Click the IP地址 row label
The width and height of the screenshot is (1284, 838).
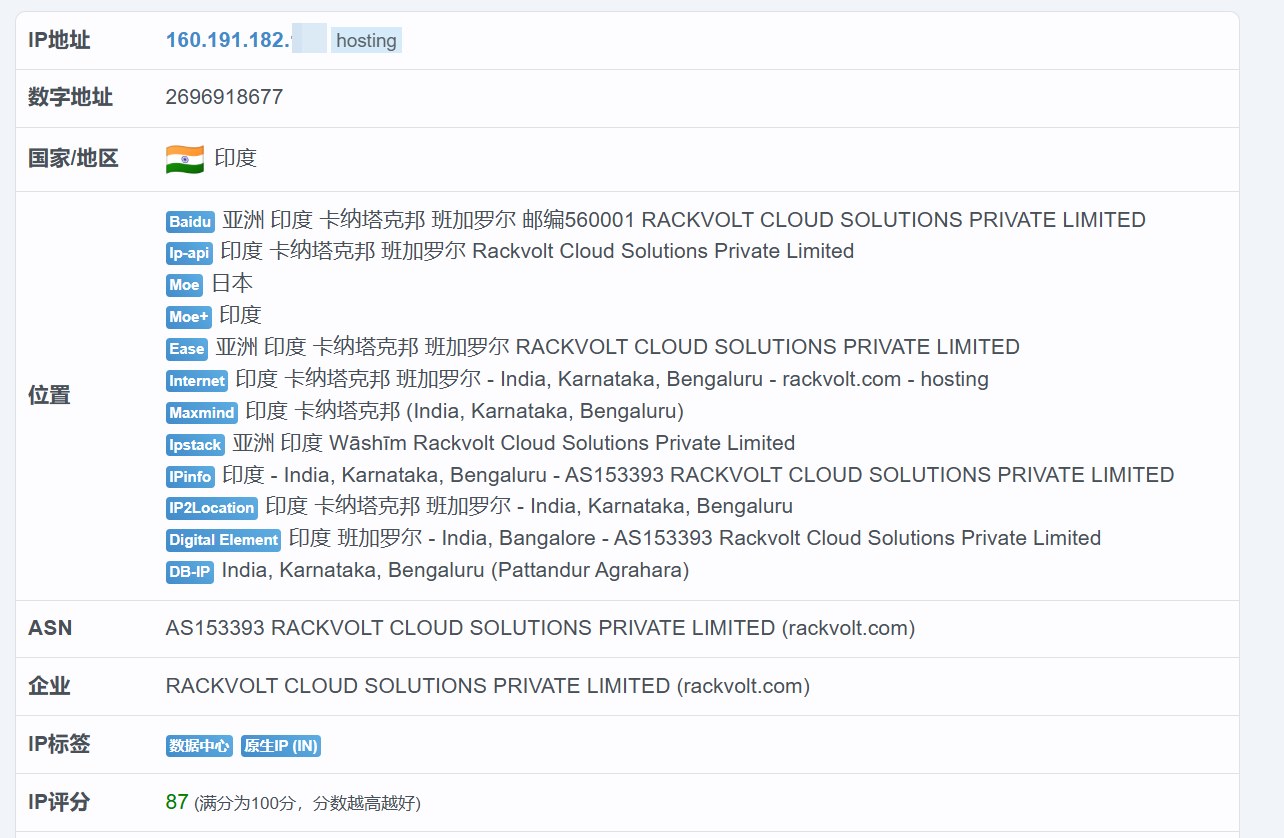coord(59,40)
